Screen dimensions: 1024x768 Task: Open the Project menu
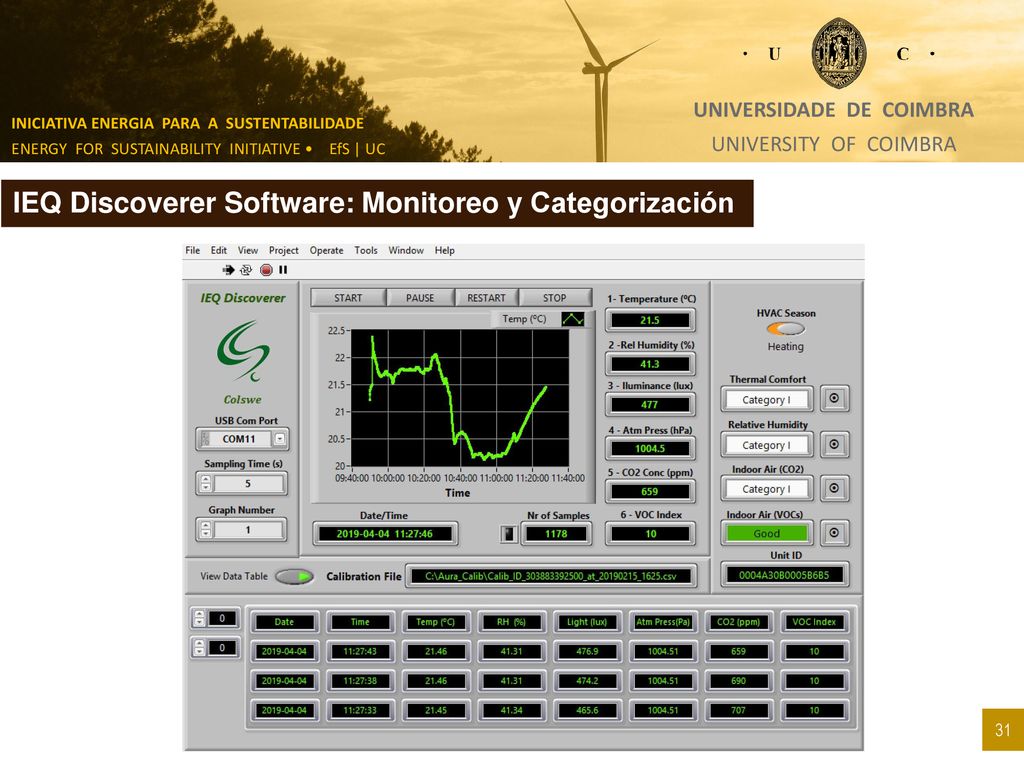coord(283,250)
